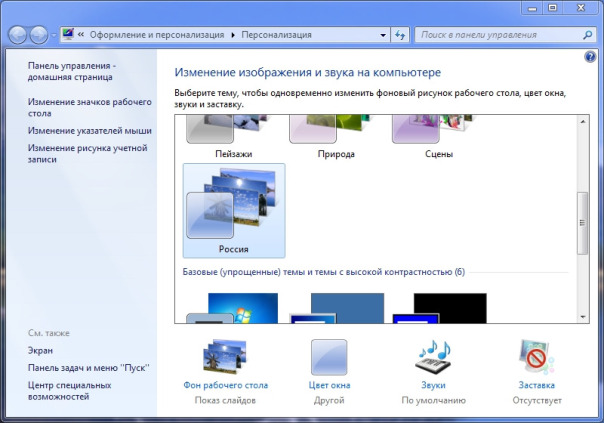Screen dimensions: 604x423
Task: Select 'Персонализация' breadcrumb segment
Action: point(276,35)
